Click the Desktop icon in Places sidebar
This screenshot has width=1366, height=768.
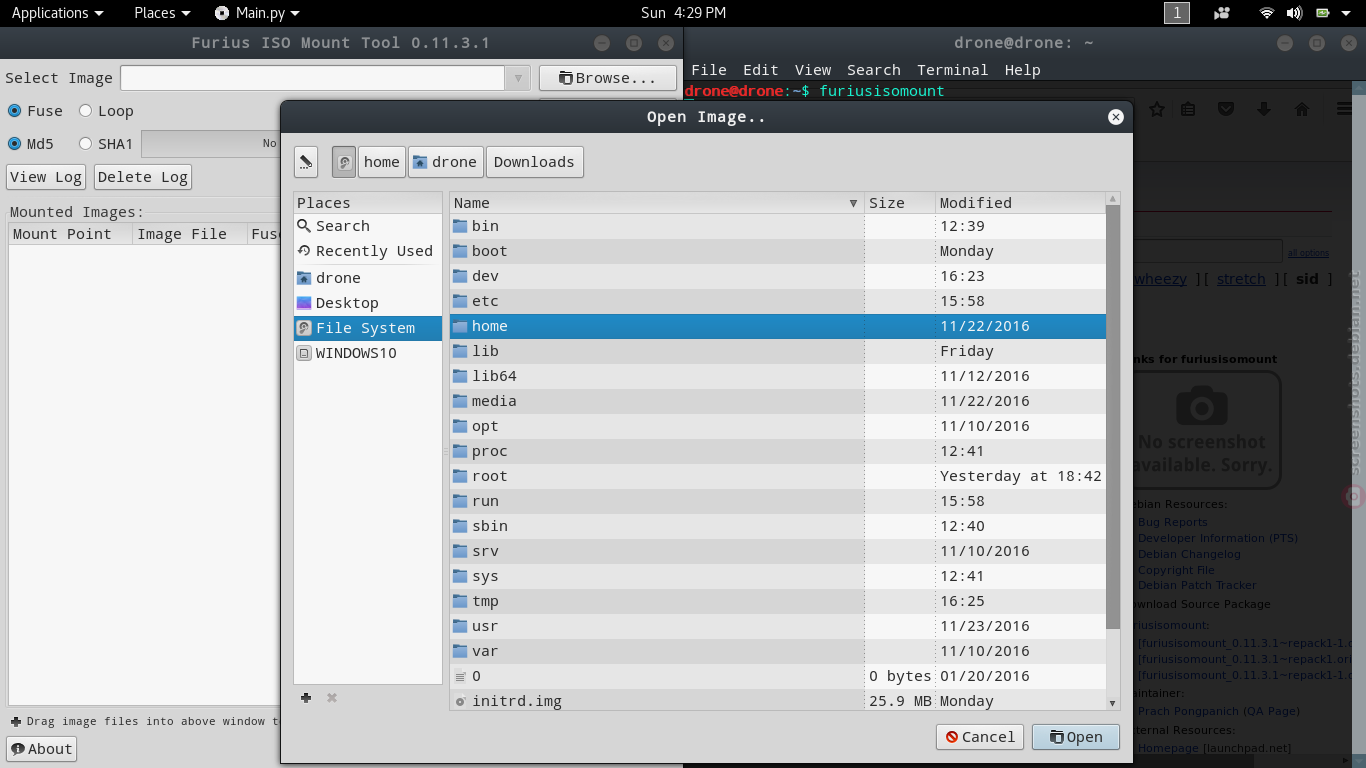[304, 303]
